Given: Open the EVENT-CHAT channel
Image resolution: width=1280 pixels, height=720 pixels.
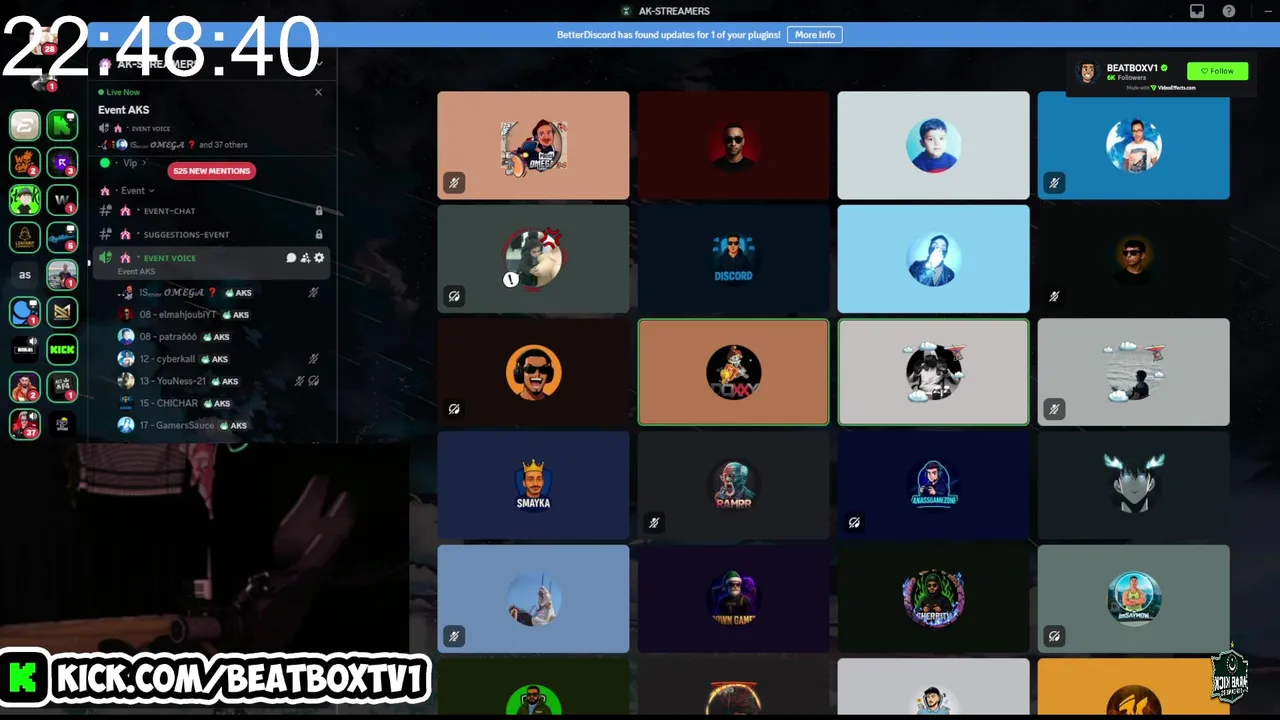Looking at the screenshot, I should [211, 211].
